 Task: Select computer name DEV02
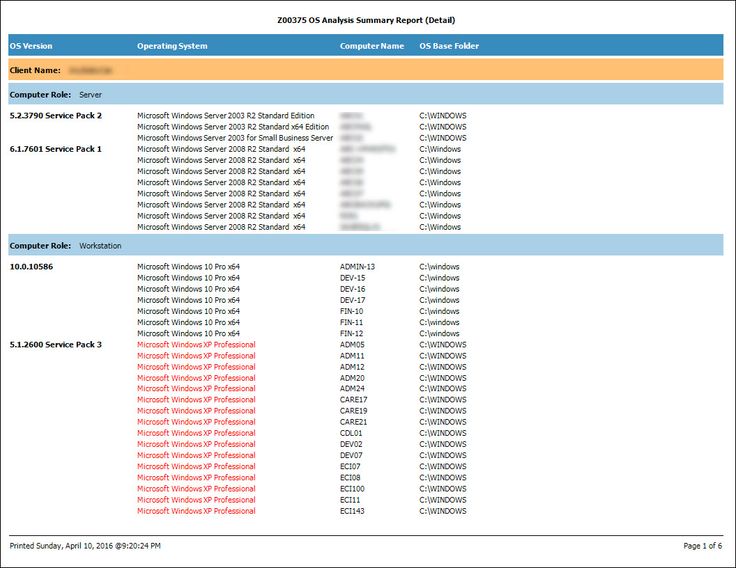pyautogui.click(x=351, y=444)
